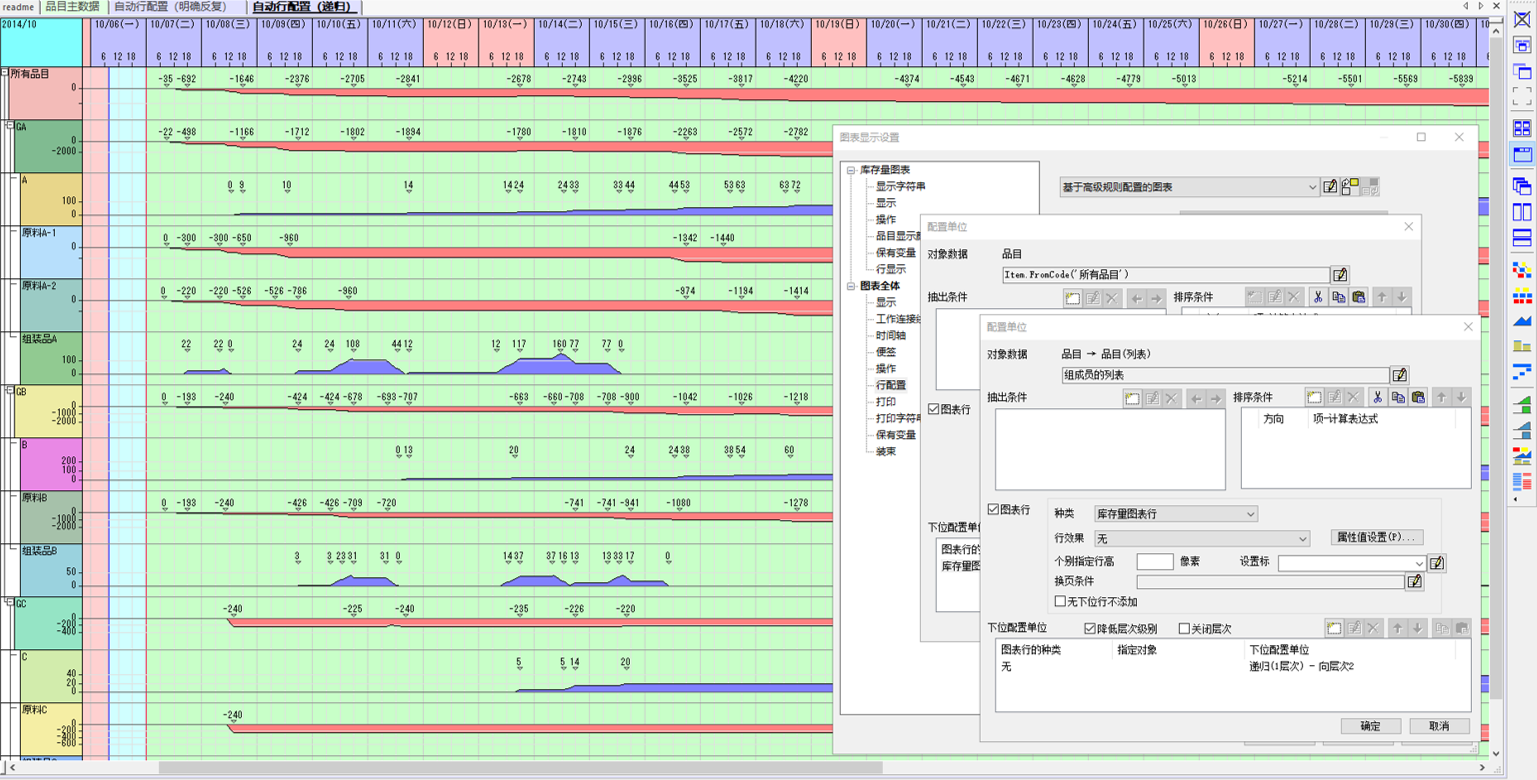Cut 排序条件 entry in front dialog
1537x780 pixels.
click(1378, 397)
